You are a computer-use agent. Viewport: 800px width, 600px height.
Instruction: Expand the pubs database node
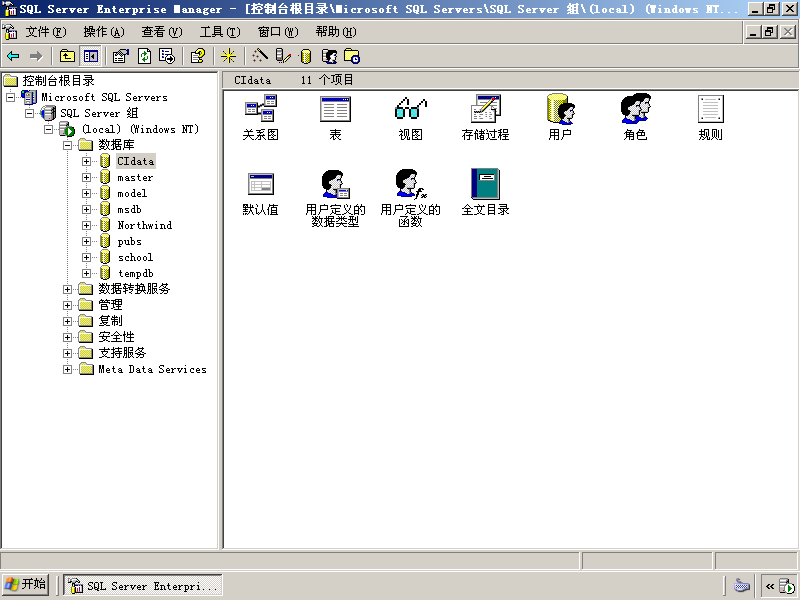(x=86, y=241)
